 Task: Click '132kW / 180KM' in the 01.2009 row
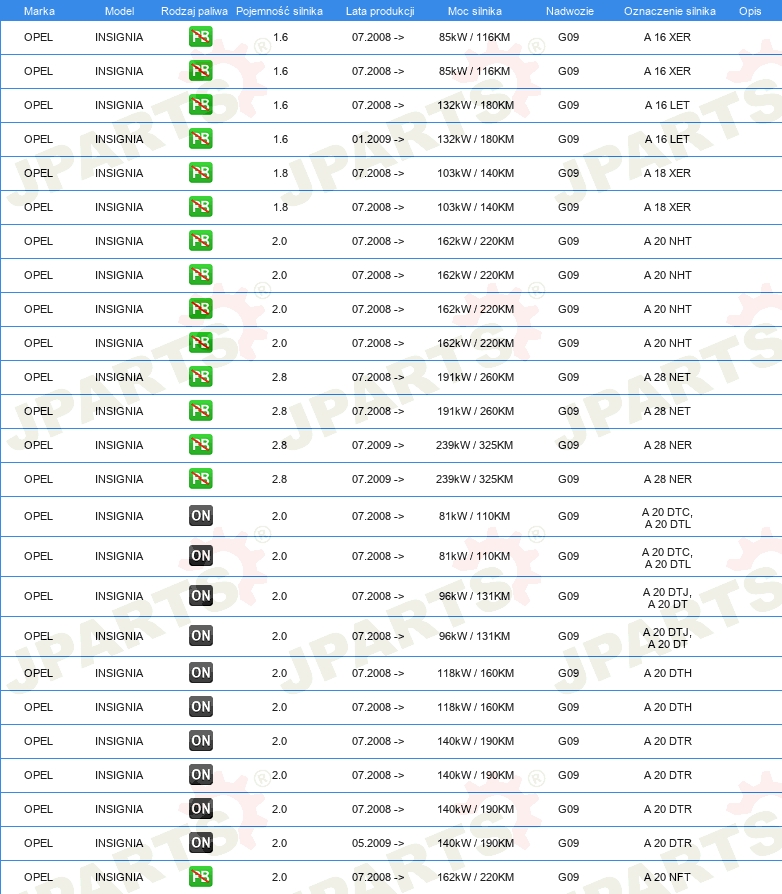coord(475,139)
